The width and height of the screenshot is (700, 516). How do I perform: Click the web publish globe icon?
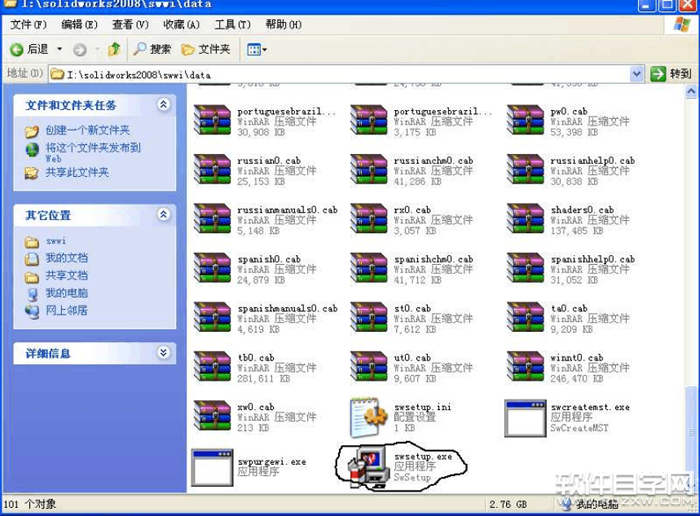[x=32, y=149]
